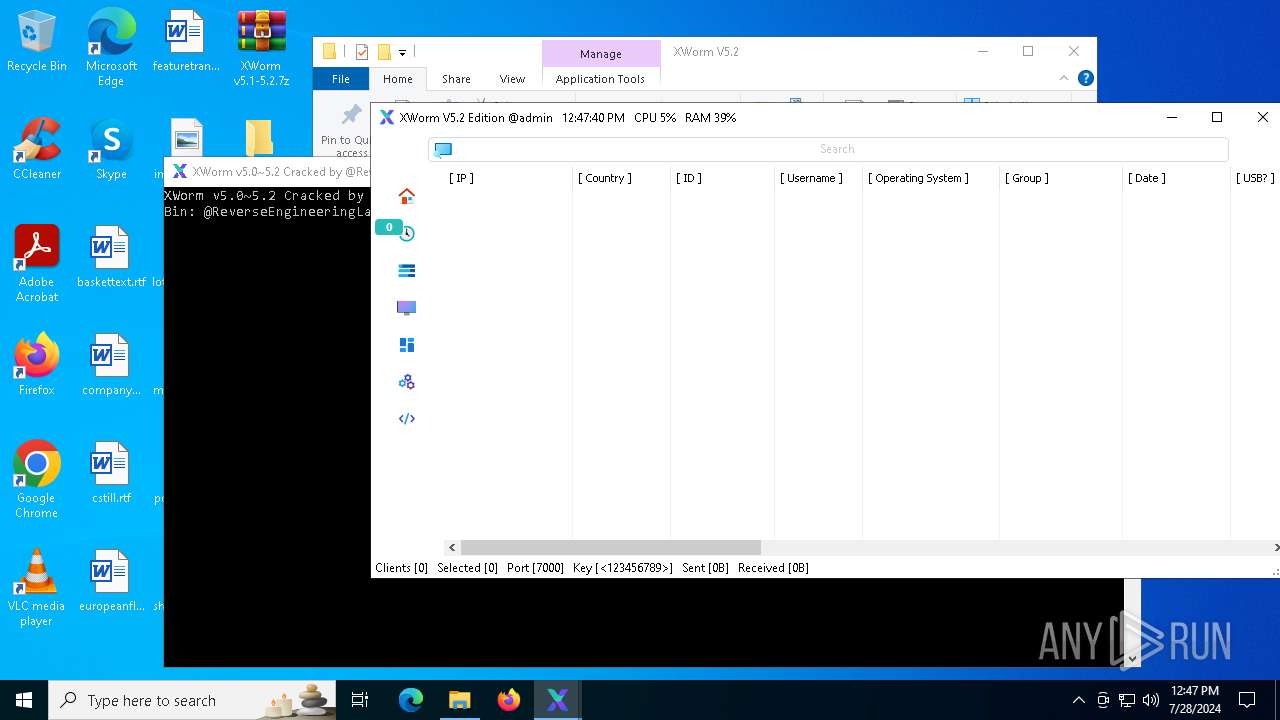1280x720 pixels.
Task: Click the teal 0 badge in sidebar
Action: click(x=388, y=227)
